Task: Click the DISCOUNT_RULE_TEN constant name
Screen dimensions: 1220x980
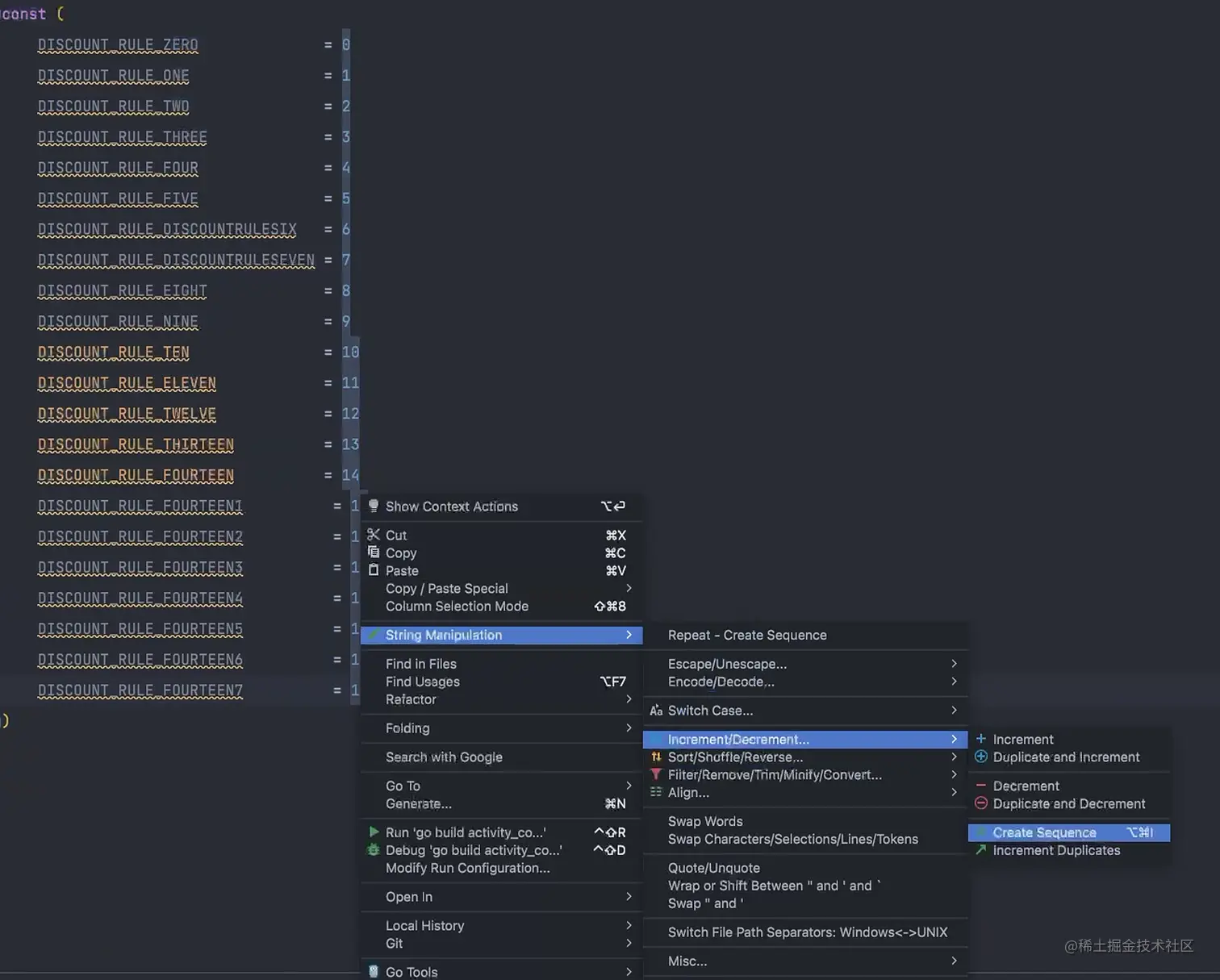Action: point(114,352)
